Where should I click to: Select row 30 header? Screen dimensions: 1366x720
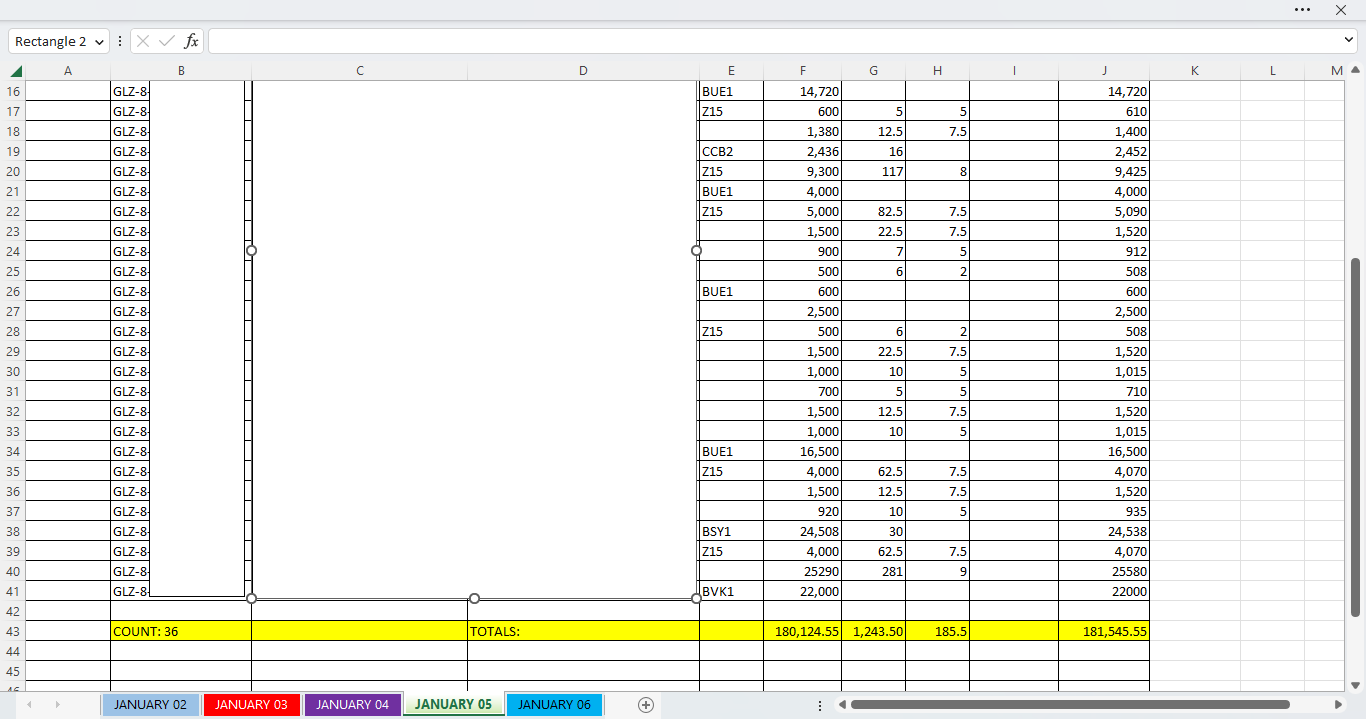[13, 371]
